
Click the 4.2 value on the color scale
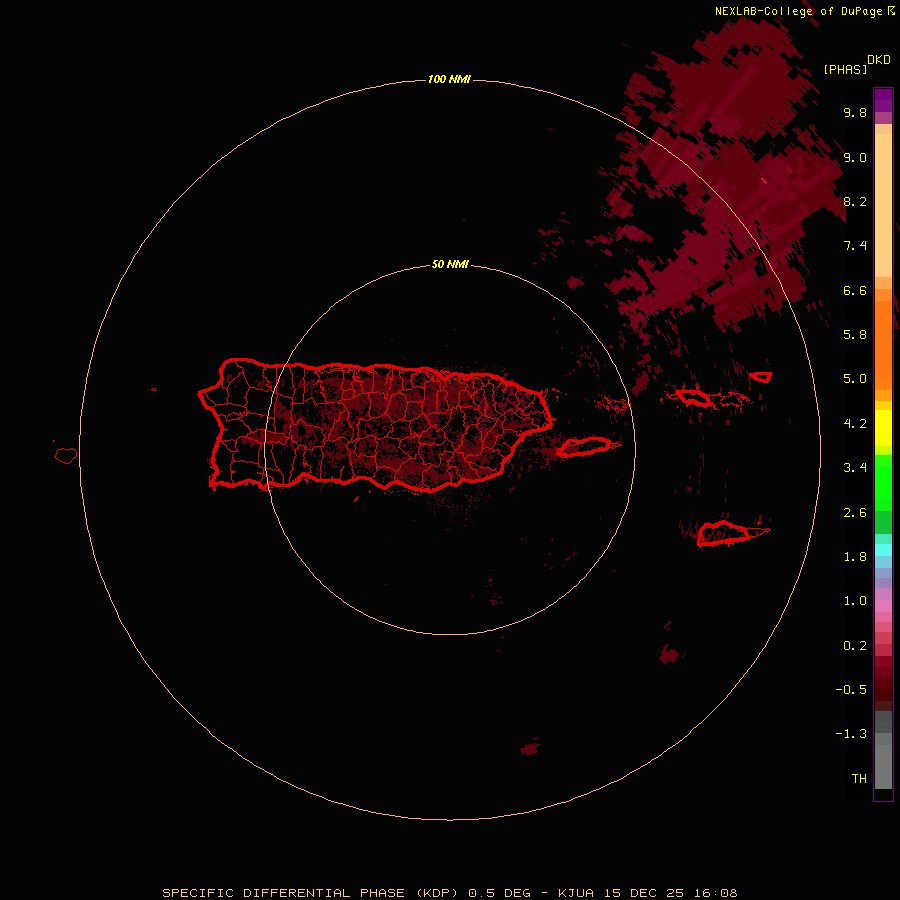point(855,424)
